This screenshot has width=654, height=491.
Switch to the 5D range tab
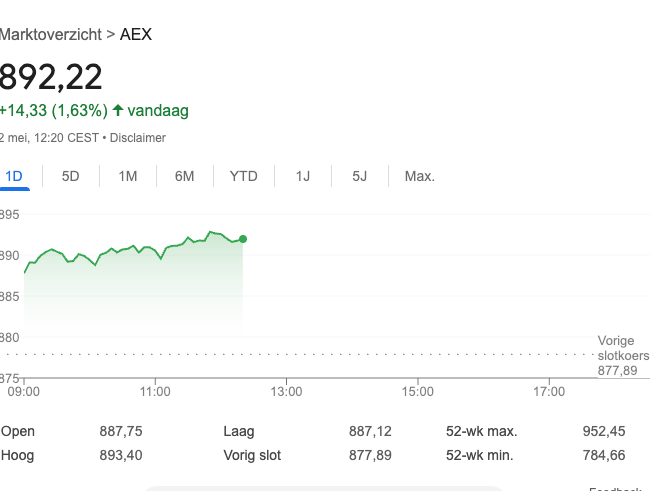70,177
